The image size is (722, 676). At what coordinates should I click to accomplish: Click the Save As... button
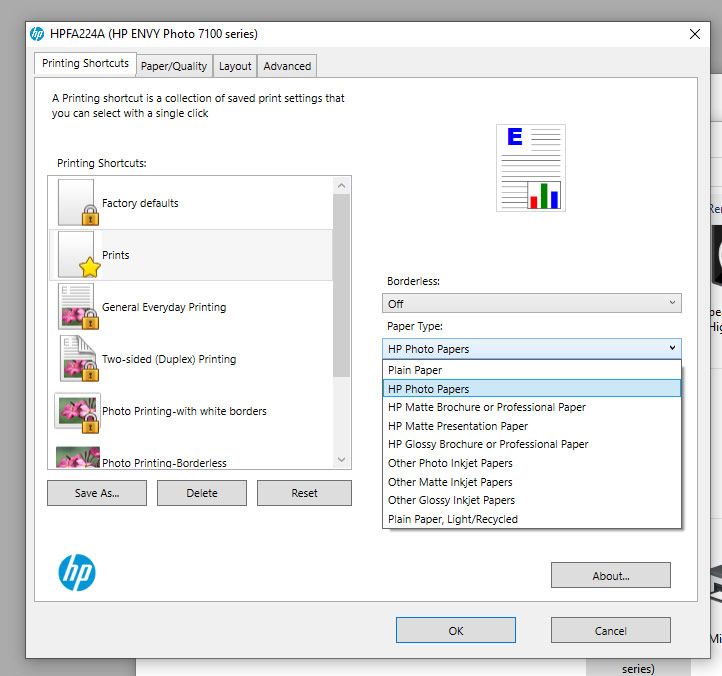(97, 493)
